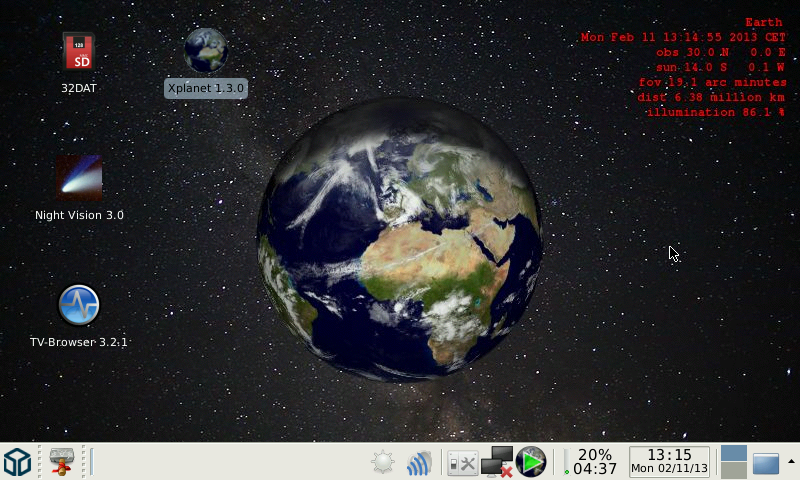Open the cube-shaped main menu button

17,462
